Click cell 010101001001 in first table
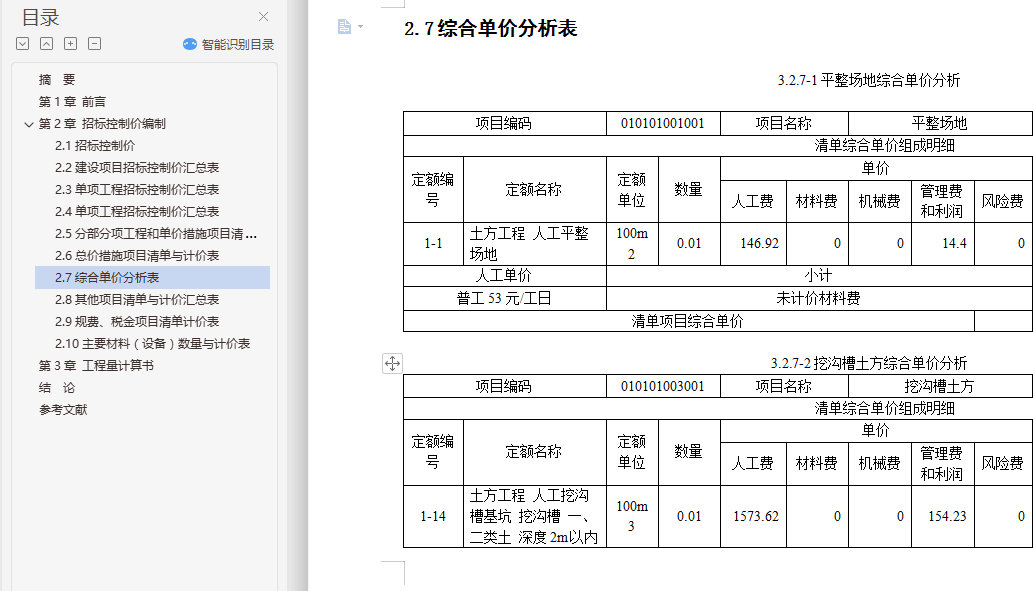This screenshot has width=1033, height=591. [663, 123]
